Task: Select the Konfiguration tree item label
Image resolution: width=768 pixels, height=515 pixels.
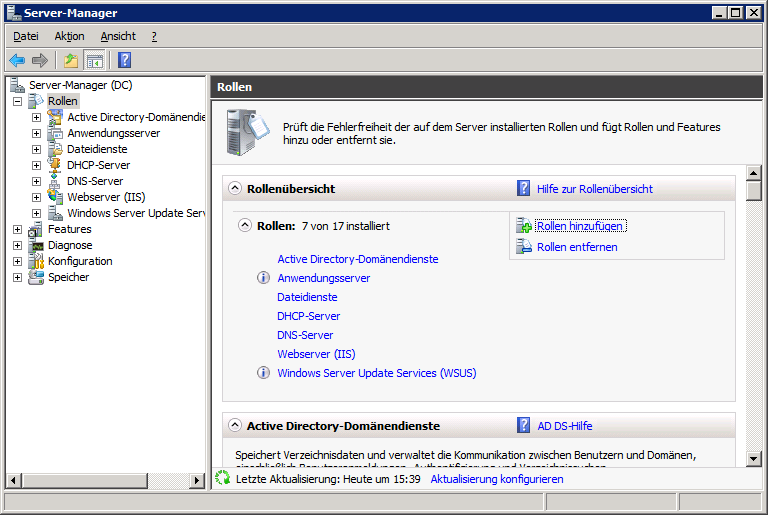Action: pos(80,261)
